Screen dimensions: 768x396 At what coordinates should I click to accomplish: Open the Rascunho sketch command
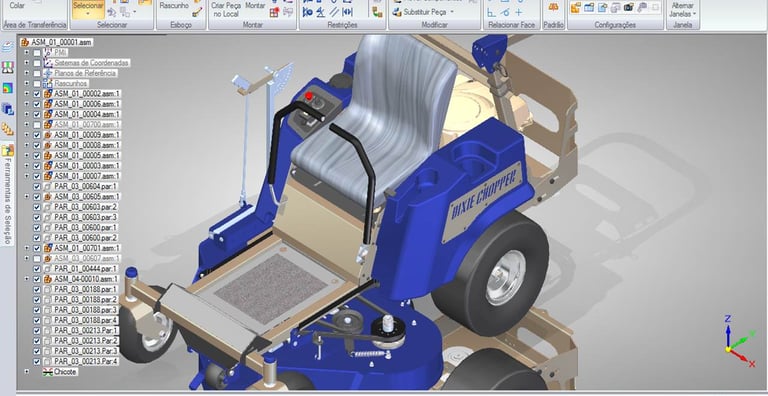tap(174, 5)
